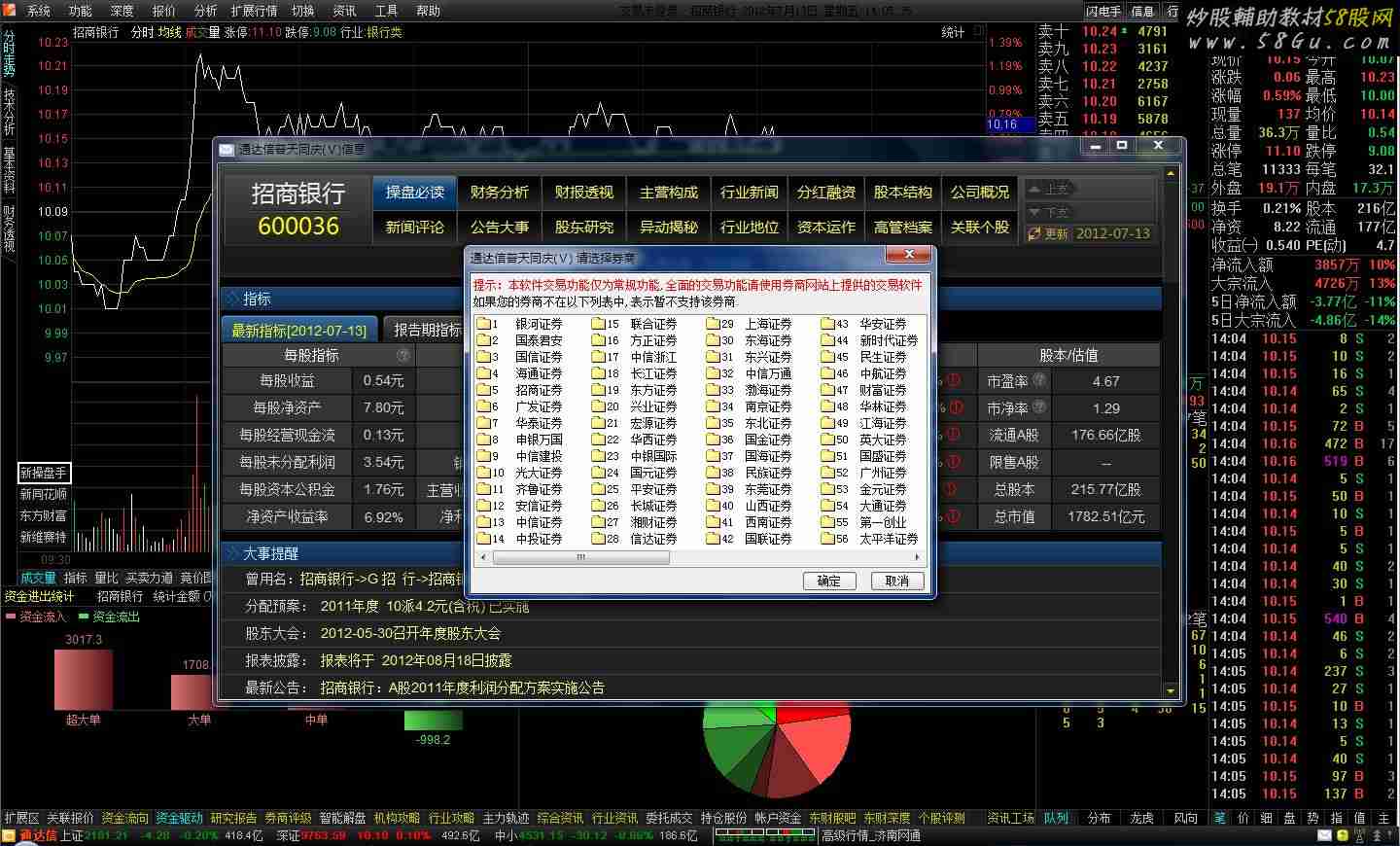Switch to 财务分析 tab
1400x846 pixels.
500,193
